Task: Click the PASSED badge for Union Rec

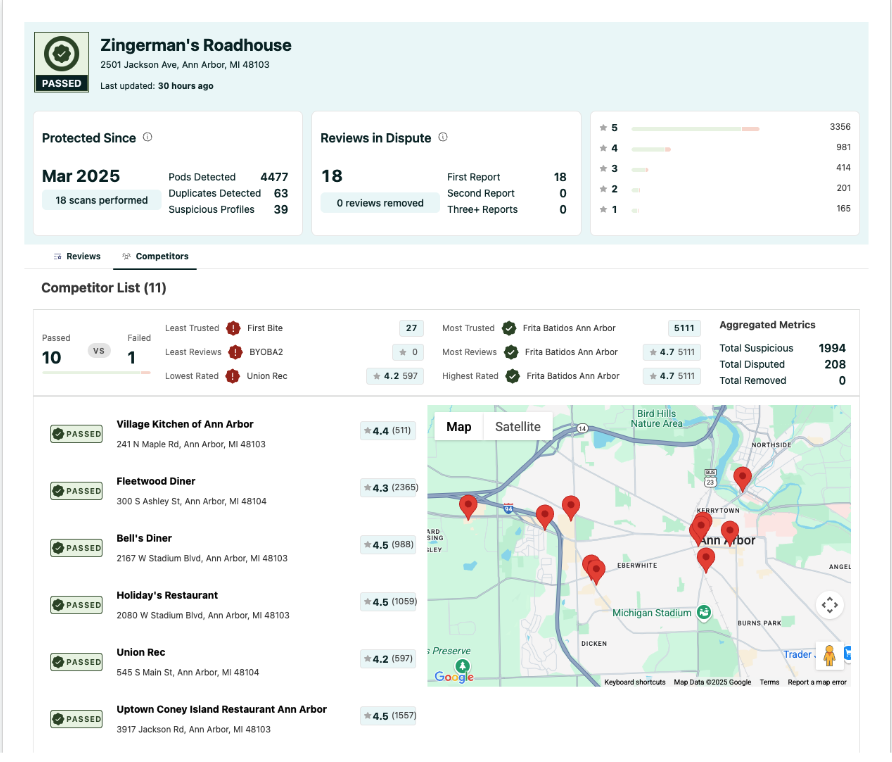Action: 77,662
